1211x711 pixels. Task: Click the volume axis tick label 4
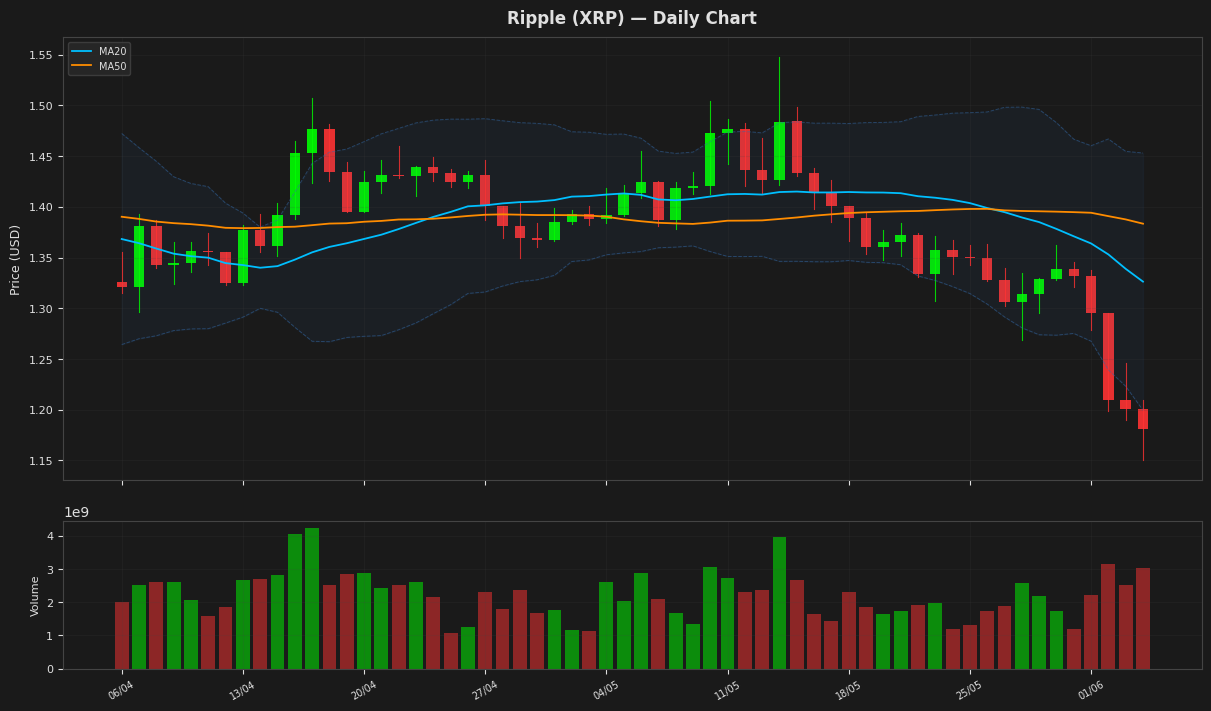[49, 536]
